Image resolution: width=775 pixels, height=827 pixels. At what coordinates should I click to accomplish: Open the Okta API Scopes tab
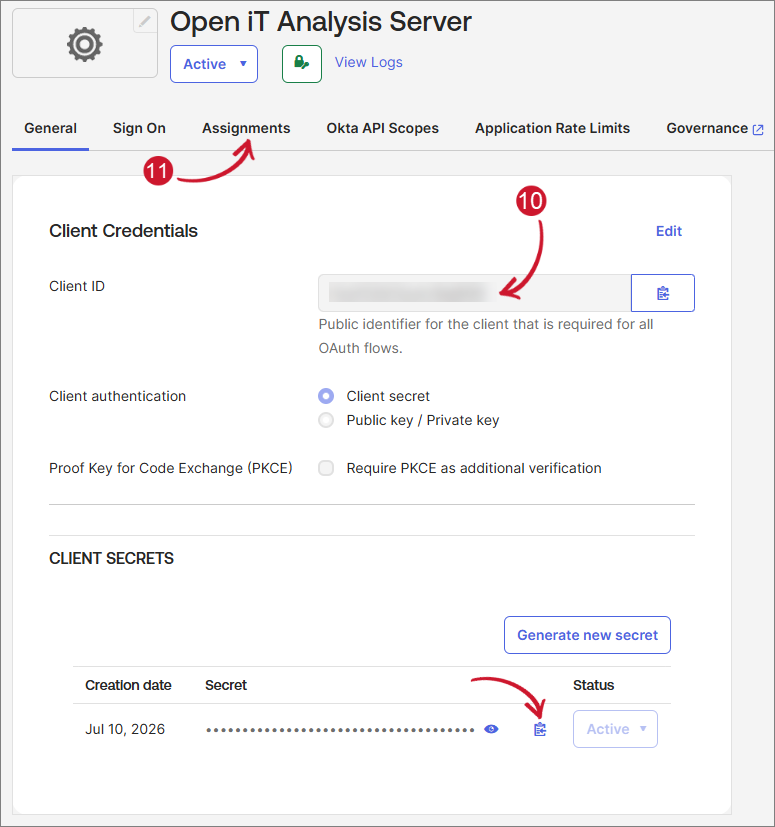pos(382,128)
